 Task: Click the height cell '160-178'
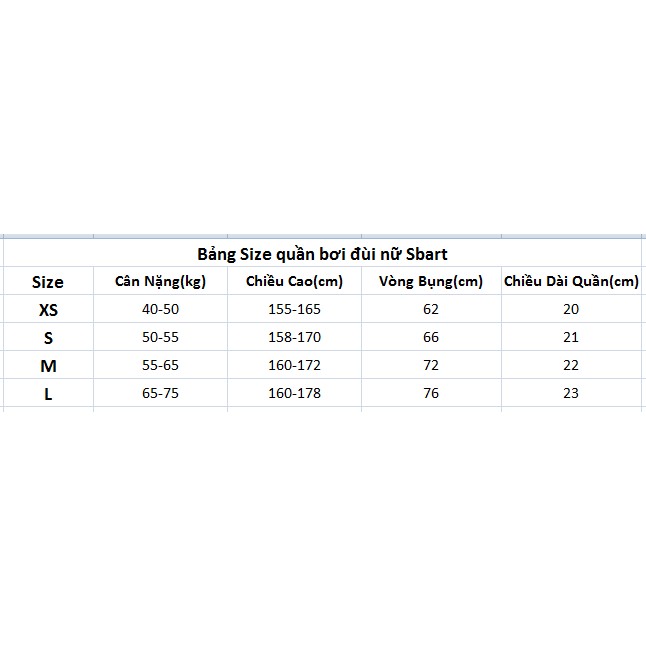point(294,394)
